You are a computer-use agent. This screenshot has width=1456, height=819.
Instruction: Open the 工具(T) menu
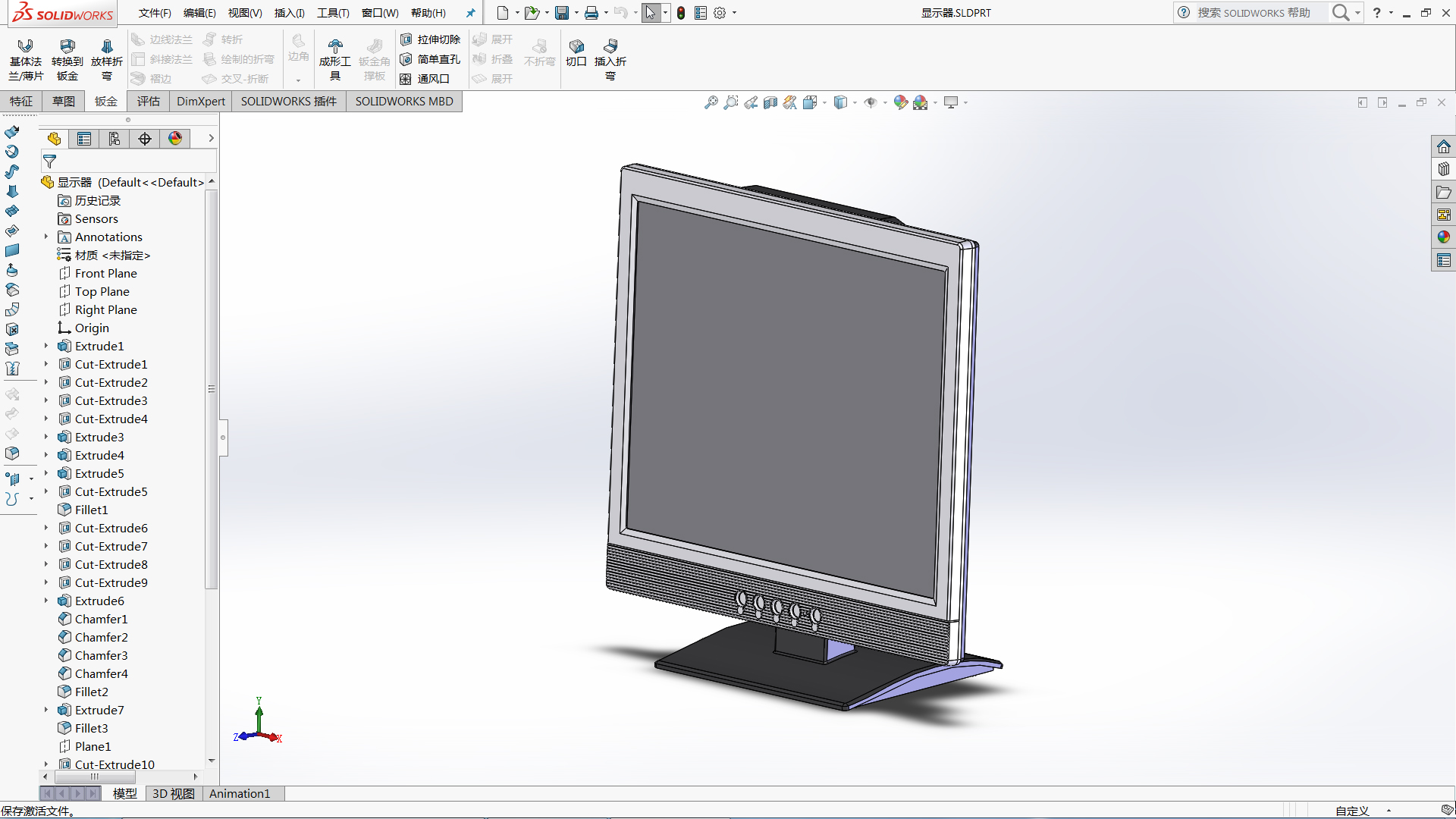333,13
